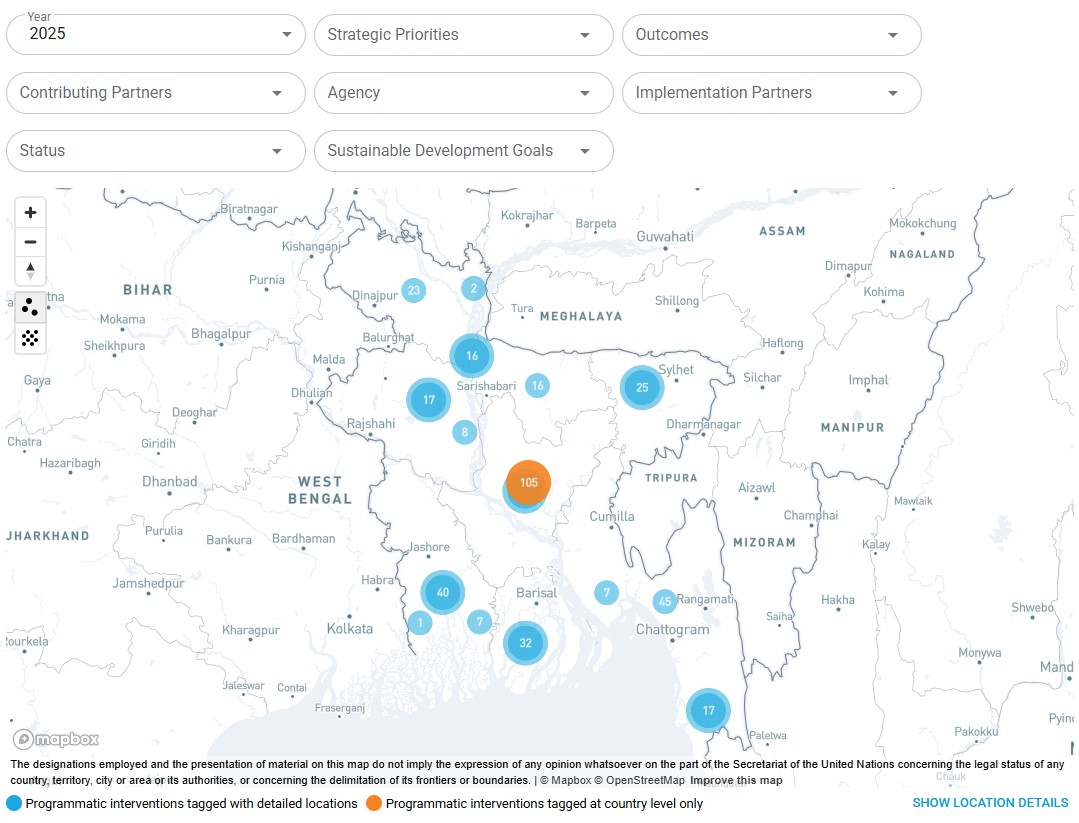The width and height of the screenshot is (1079, 823).
Task: Open the Implementation Partners dropdown
Action: click(x=771, y=93)
